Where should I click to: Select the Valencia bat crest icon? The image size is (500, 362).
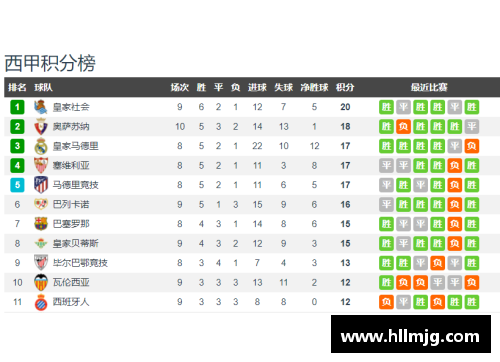(41, 282)
